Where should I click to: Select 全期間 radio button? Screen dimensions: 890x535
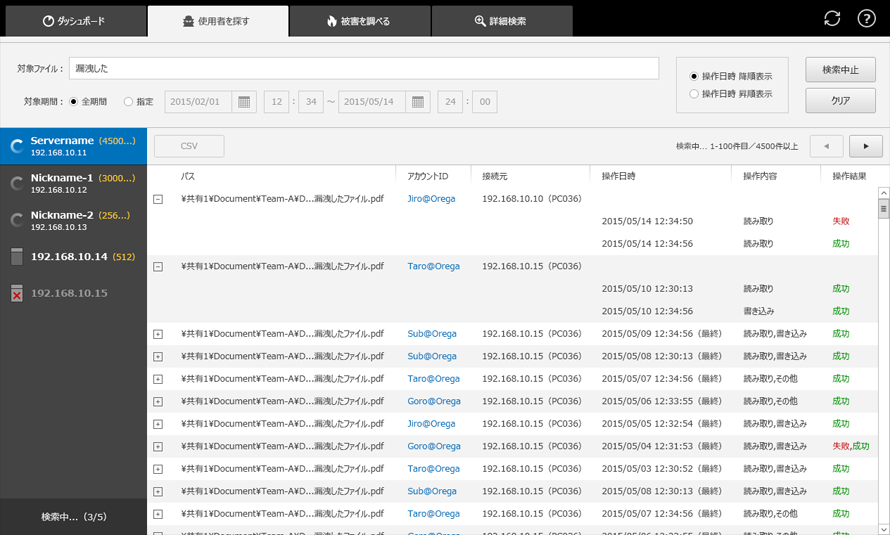[73, 102]
